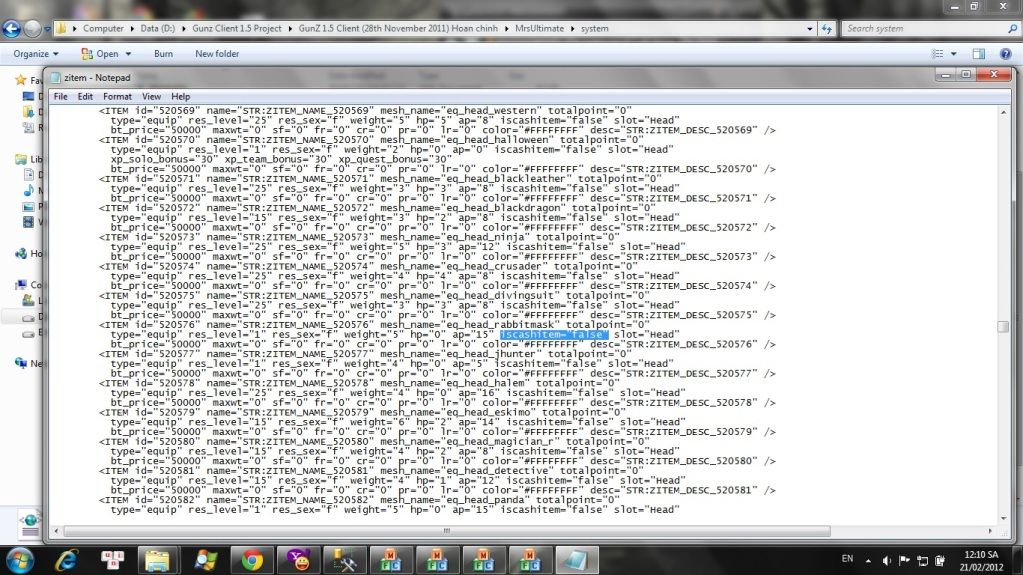This screenshot has width=1023, height=575.
Task: Click Explorer help question mark icon
Action: pos(1005,53)
